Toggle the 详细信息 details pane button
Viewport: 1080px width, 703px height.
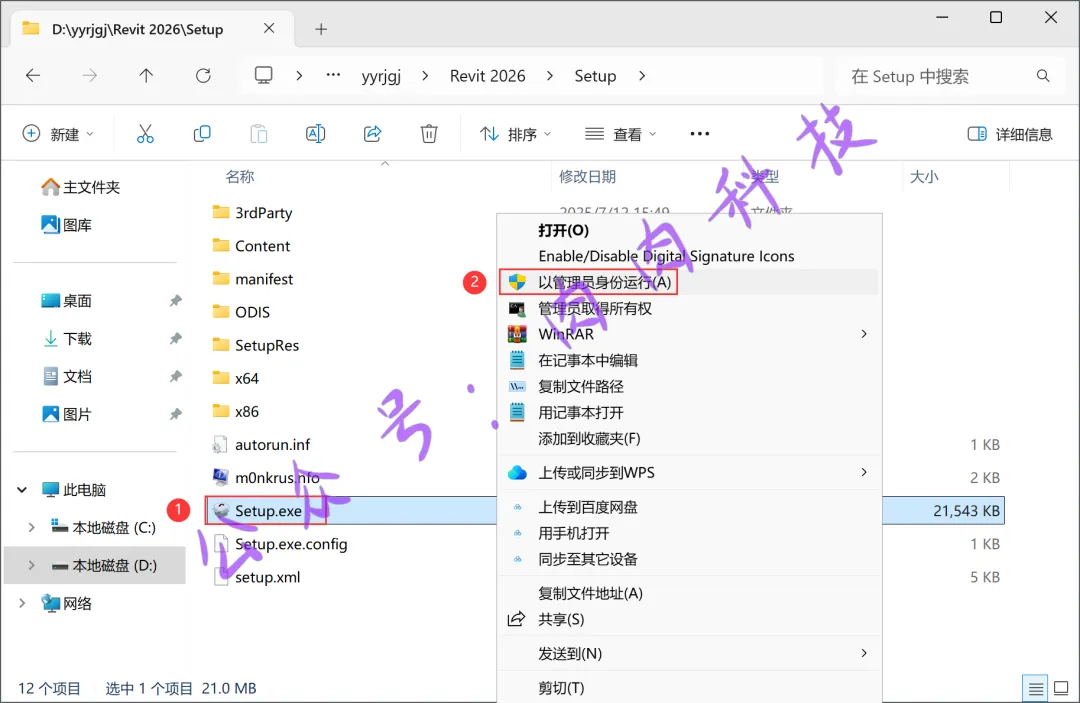pyautogui.click(x=1010, y=134)
